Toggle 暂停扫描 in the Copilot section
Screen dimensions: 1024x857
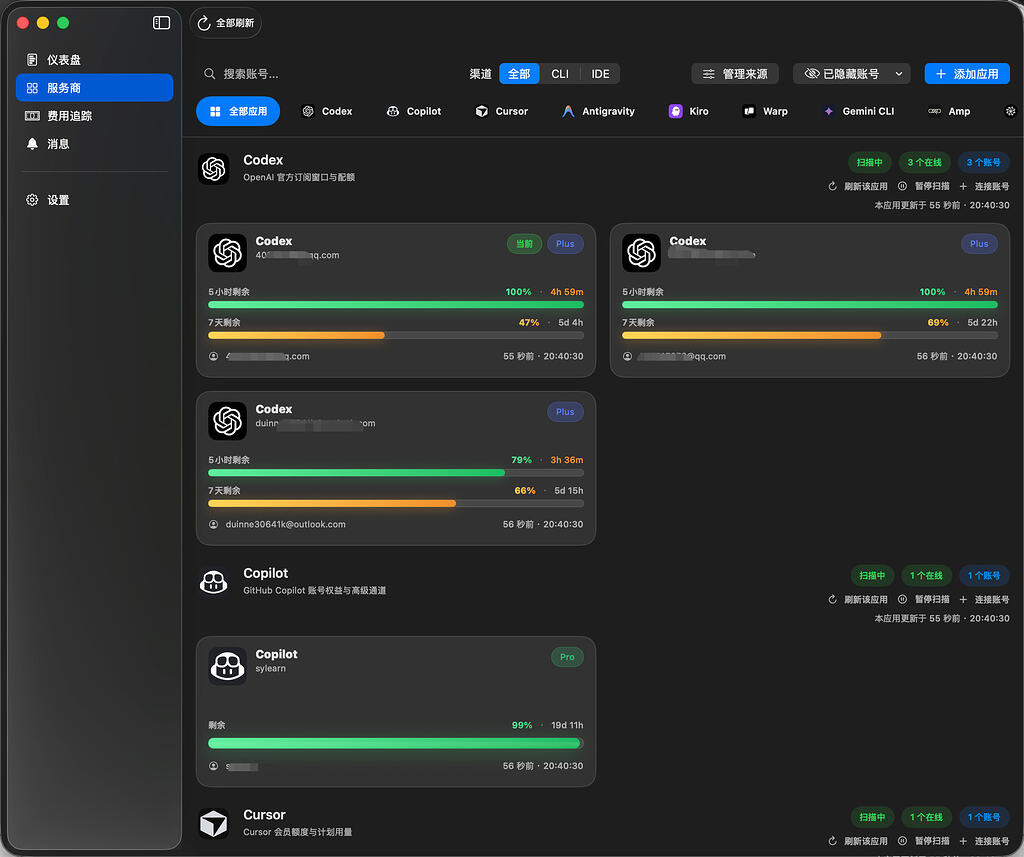point(923,600)
